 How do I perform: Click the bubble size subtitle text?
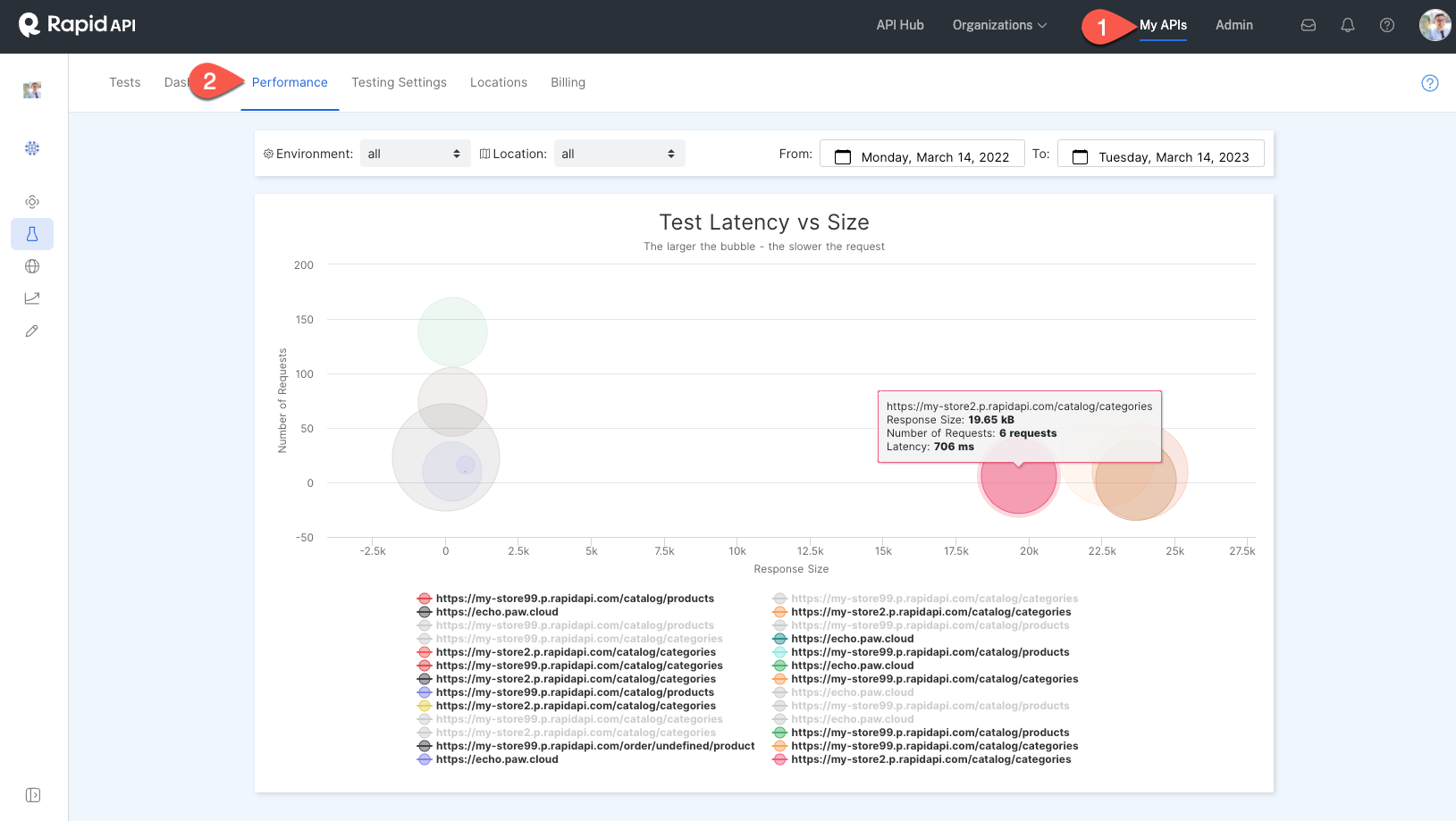[x=764, y=247]
